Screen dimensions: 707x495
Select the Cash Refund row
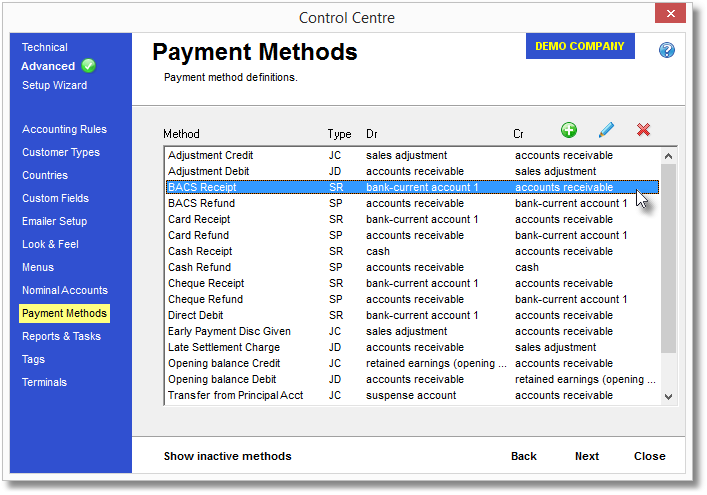[413, 267]
